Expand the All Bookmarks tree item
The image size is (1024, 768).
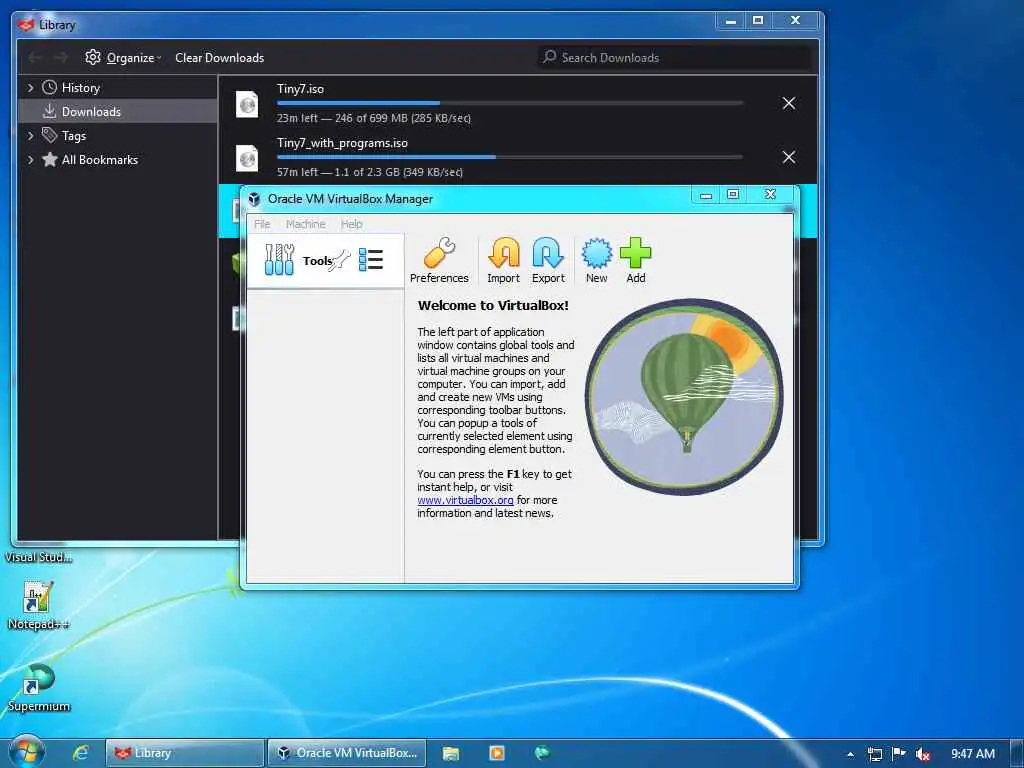[30, 160]
